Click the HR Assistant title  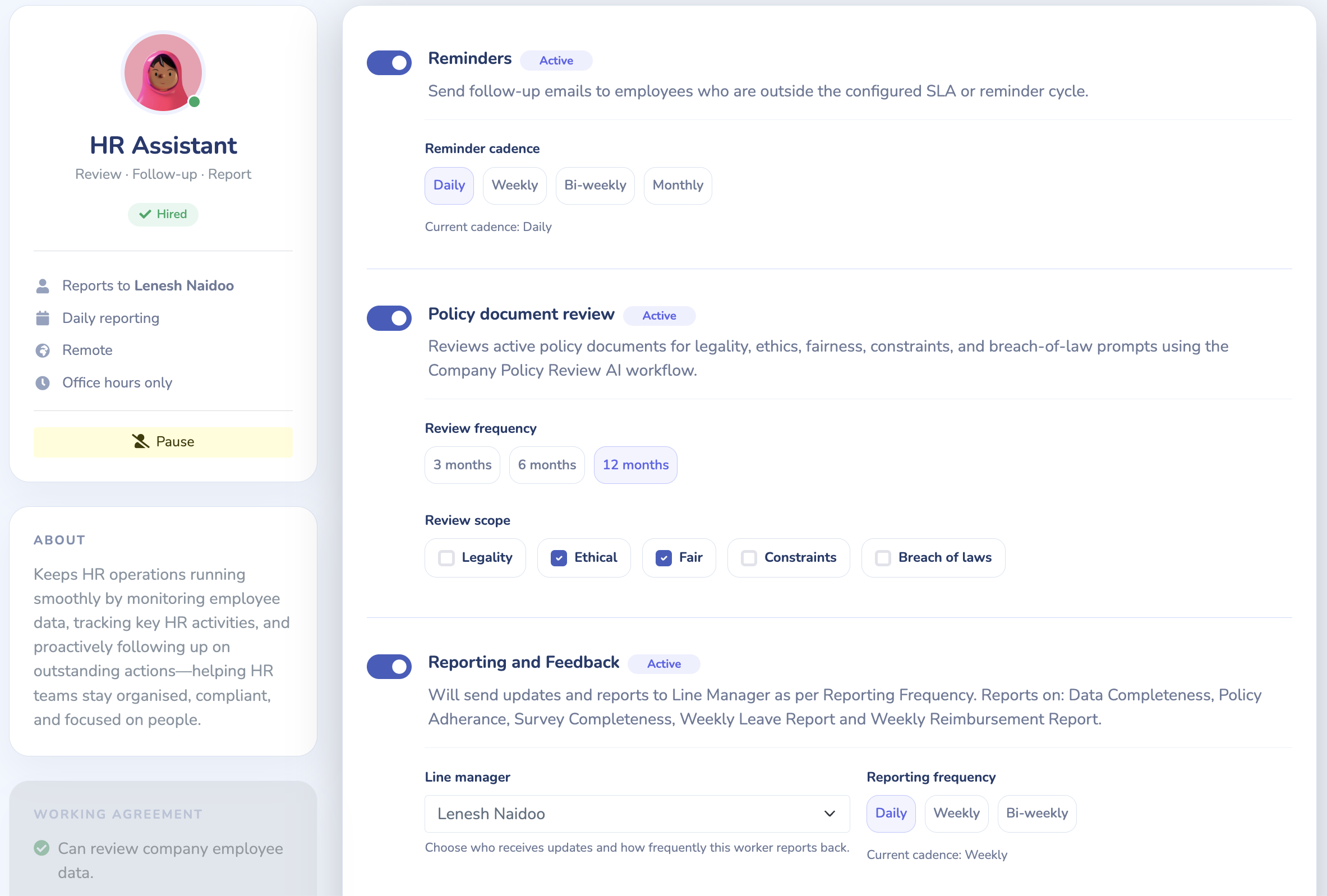coord(163,146)
